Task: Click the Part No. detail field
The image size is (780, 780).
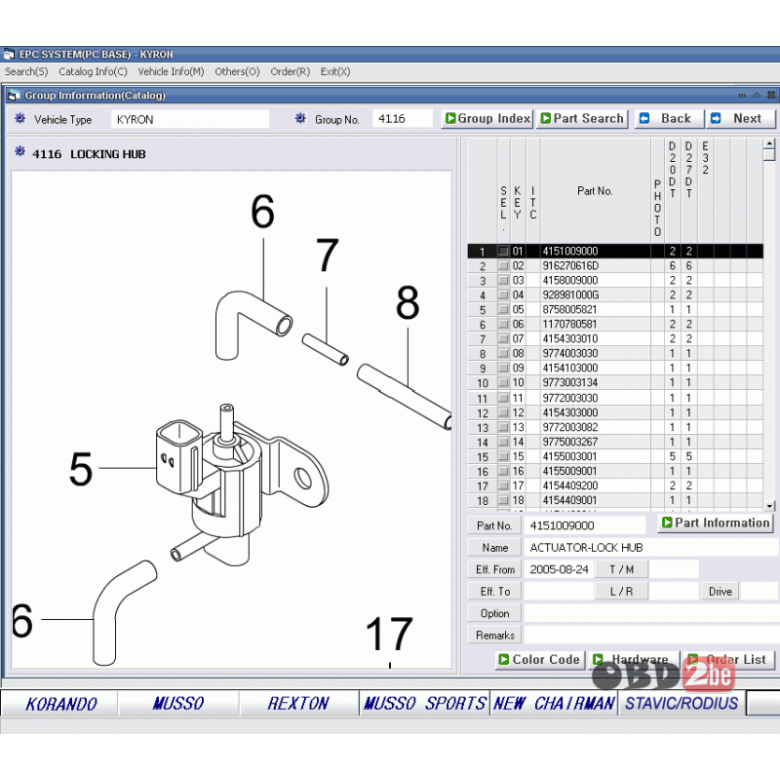Action: click(585, 526)
